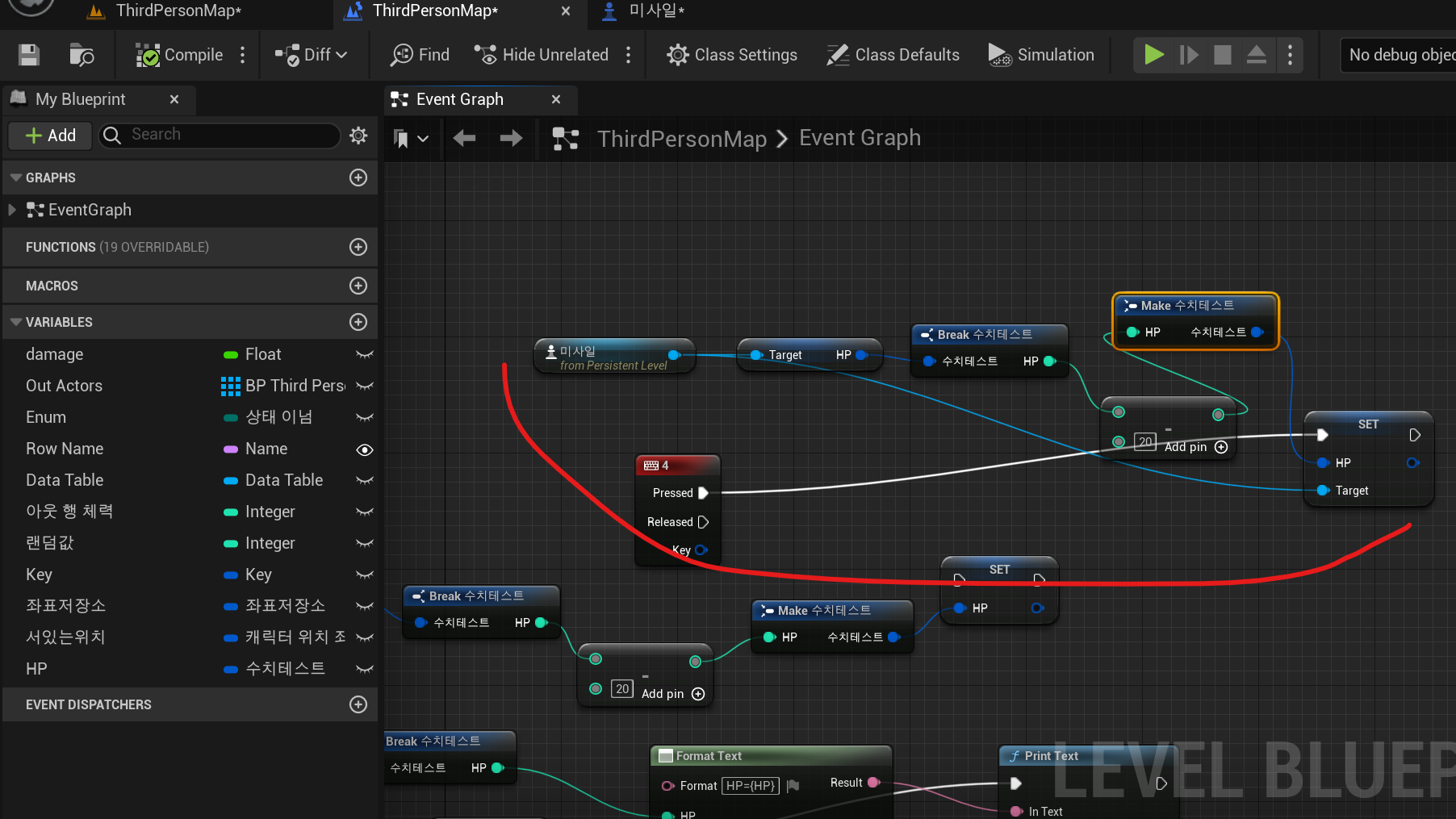The image size is (1456, 819).
Task: Toggle visibility eye for Row Name variable
Action: [365, 449]
